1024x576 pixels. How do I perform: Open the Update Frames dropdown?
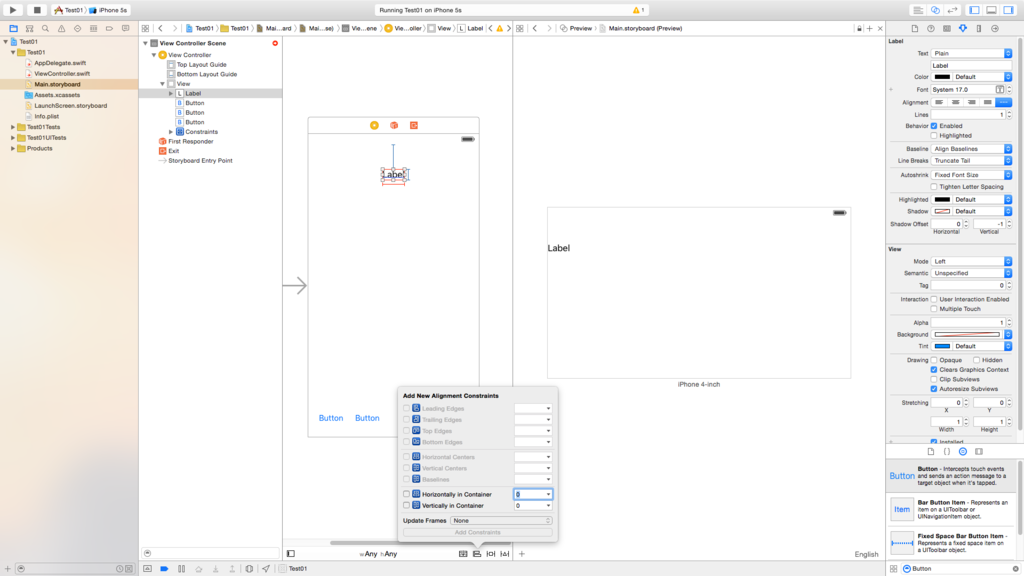click(501, 520)
